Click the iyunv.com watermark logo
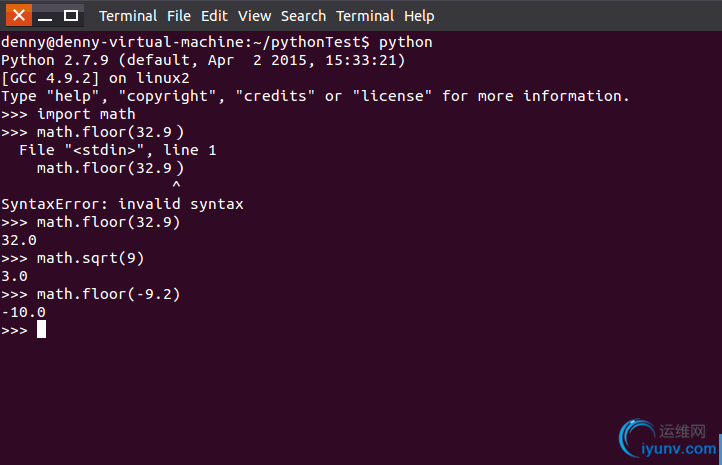This screenshot has height=465, width=722. tap(668, 438)
